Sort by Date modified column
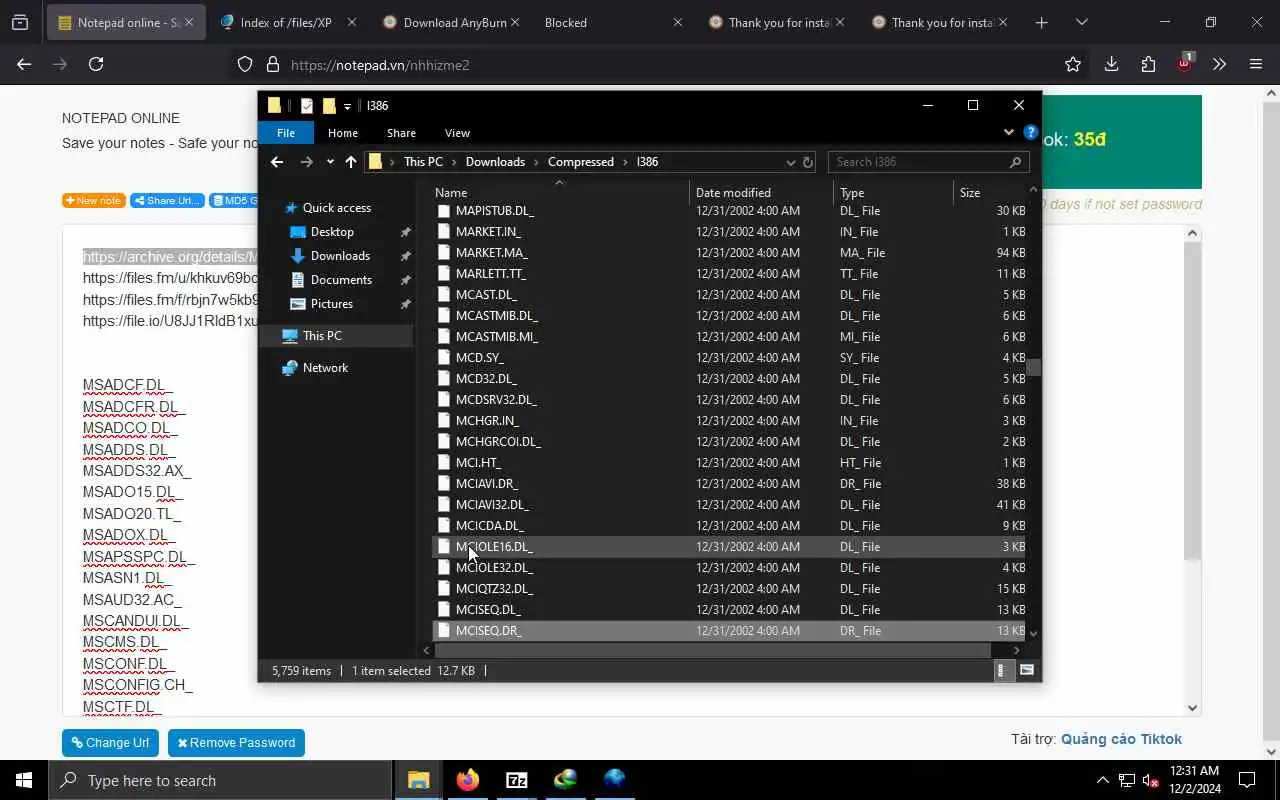The width and height of the screenshot is (1280, 800). point(733,193)
